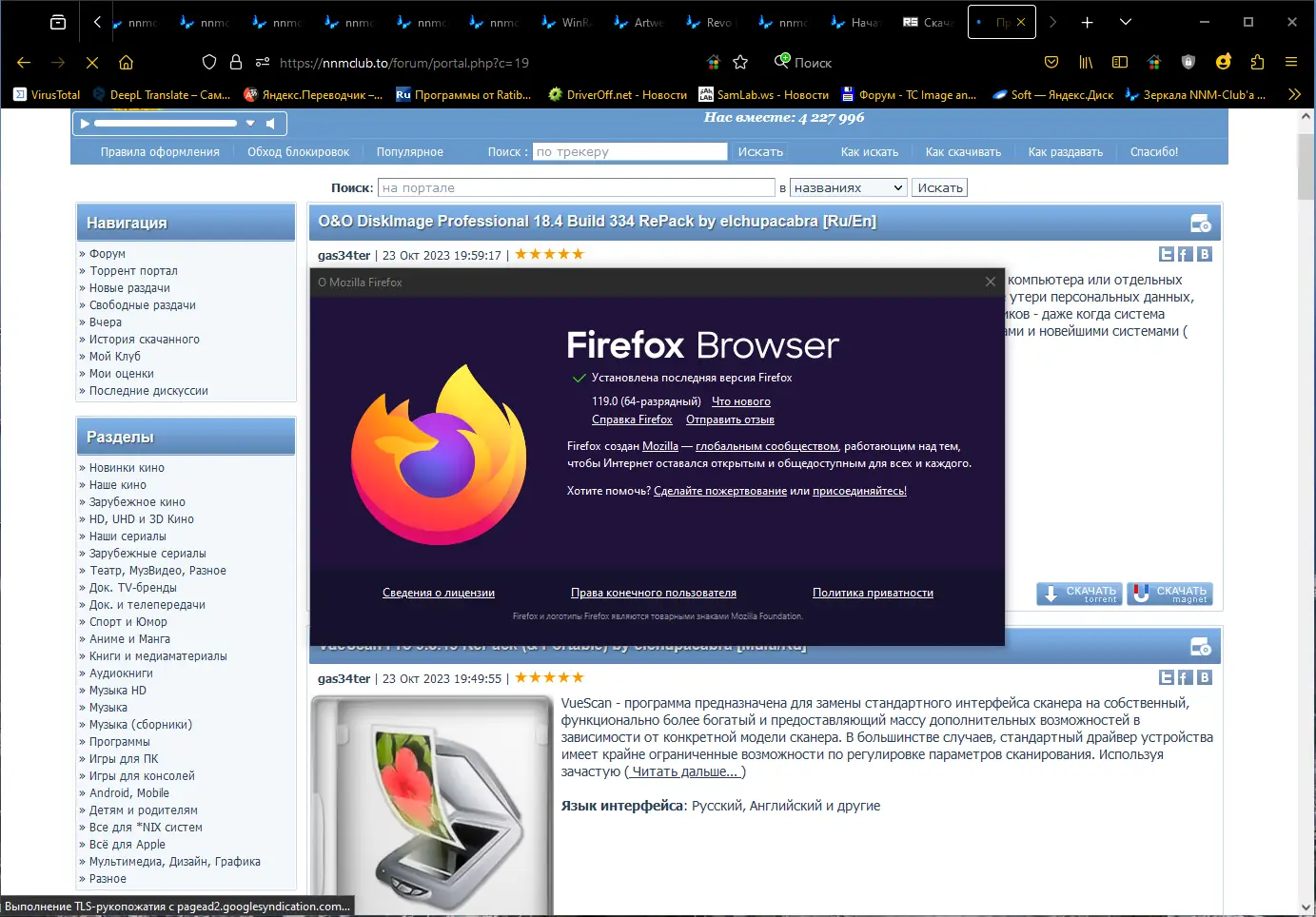Open Новые раздачи in the navigation panel
The height and width of the screenshot is (917, 1316).
[x=129, y=288]
